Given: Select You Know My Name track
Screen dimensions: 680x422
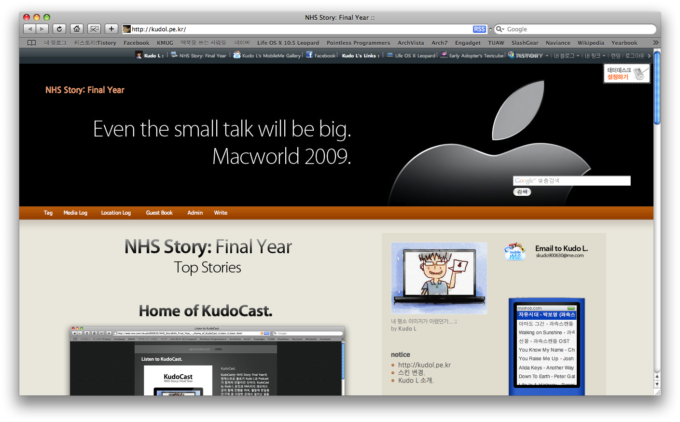Looking at the screenshot, I should [546, 350].
